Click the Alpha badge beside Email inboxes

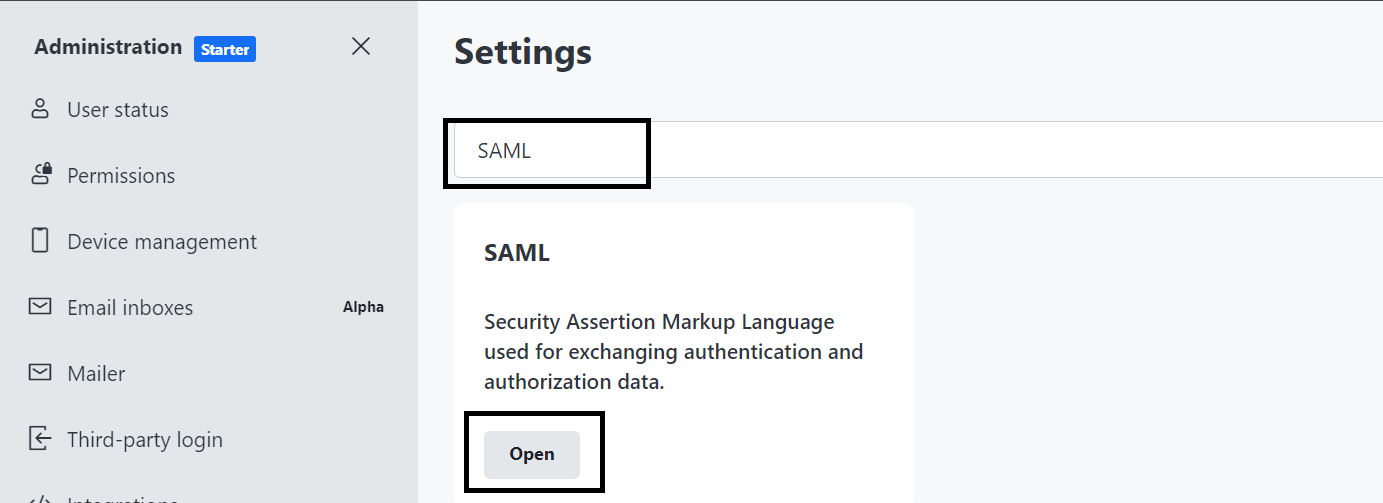[363, 307]
